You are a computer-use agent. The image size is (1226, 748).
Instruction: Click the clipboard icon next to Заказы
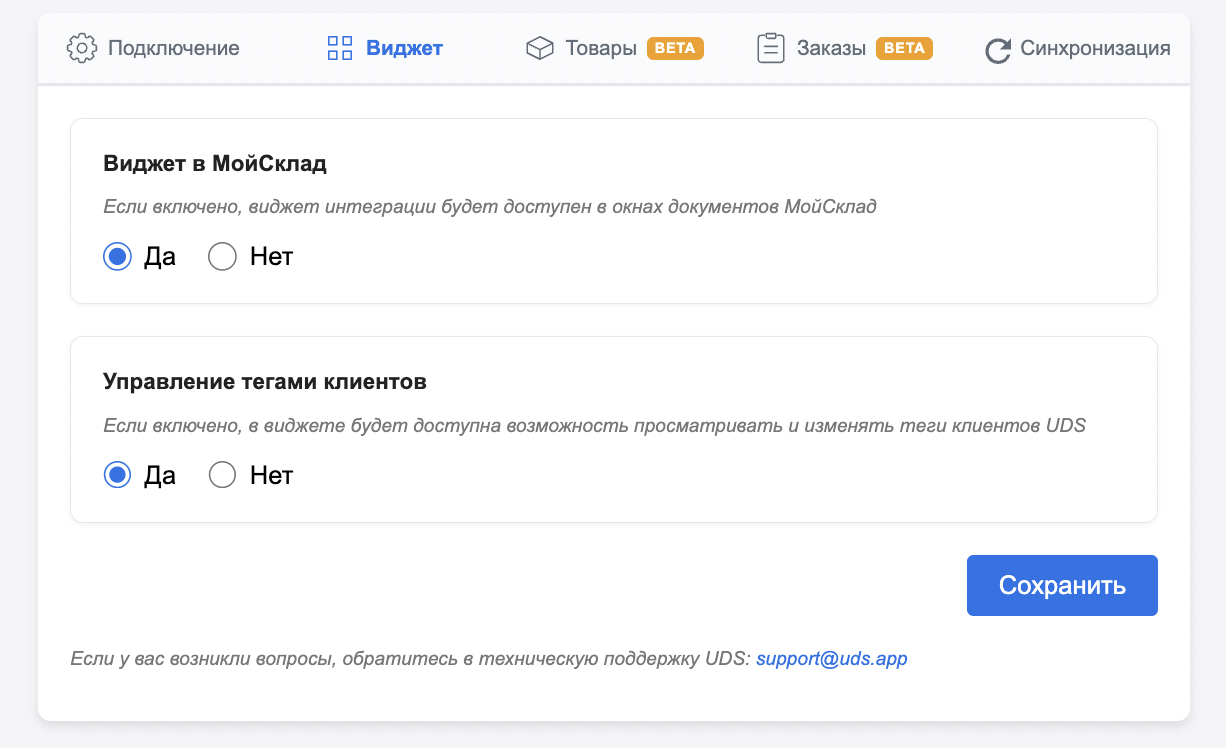point(770,48)
